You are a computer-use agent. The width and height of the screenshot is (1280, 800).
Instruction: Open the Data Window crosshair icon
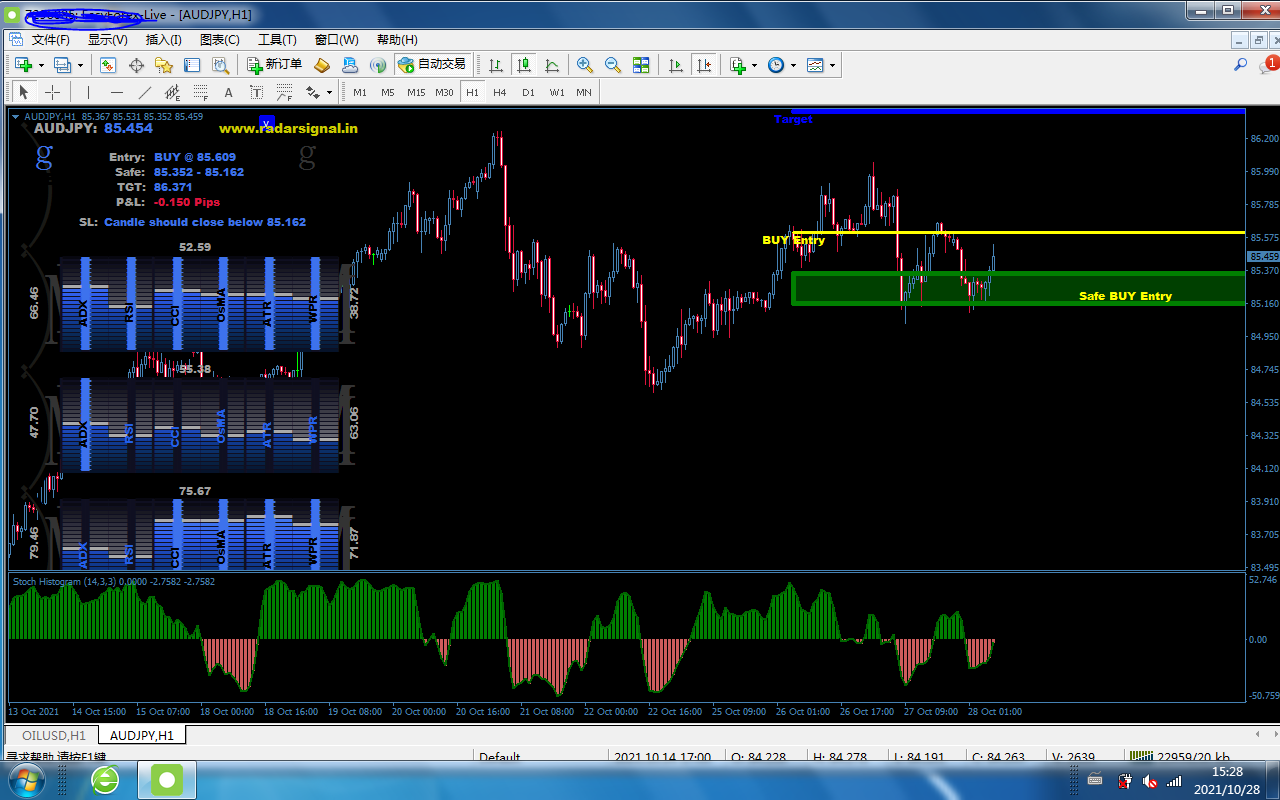point(136,65)
